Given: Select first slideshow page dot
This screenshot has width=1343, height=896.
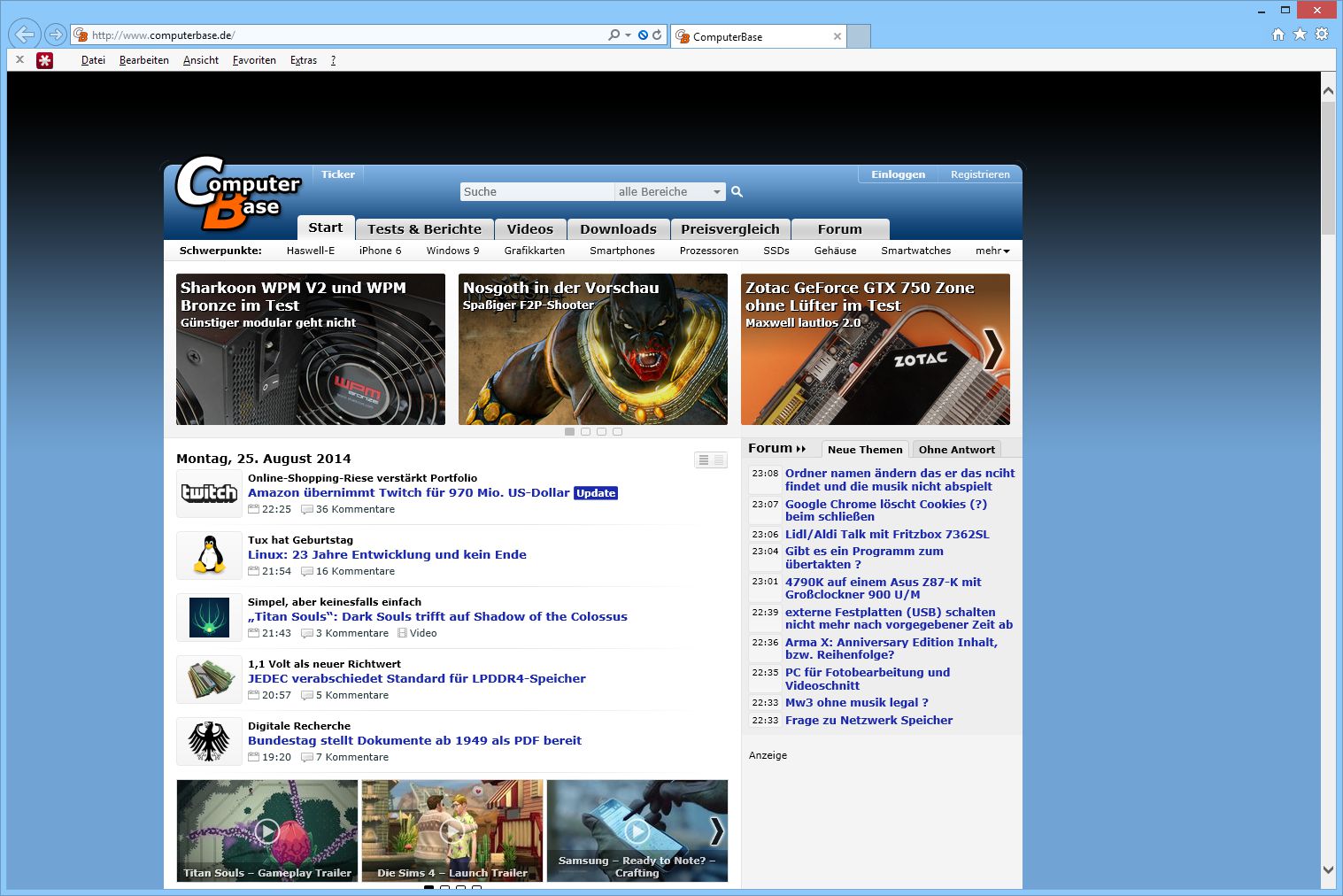Looking at the screenshot, I should point(569,432).
